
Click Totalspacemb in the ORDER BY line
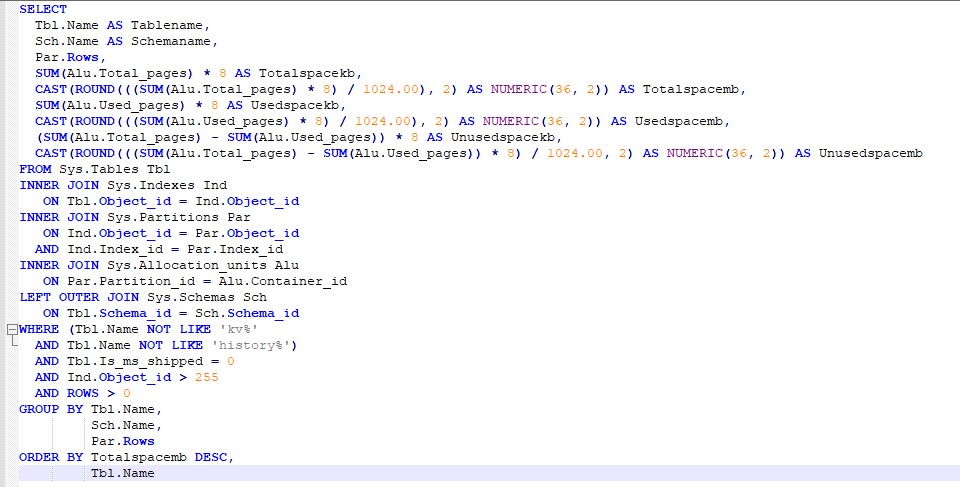coord(139,457)
